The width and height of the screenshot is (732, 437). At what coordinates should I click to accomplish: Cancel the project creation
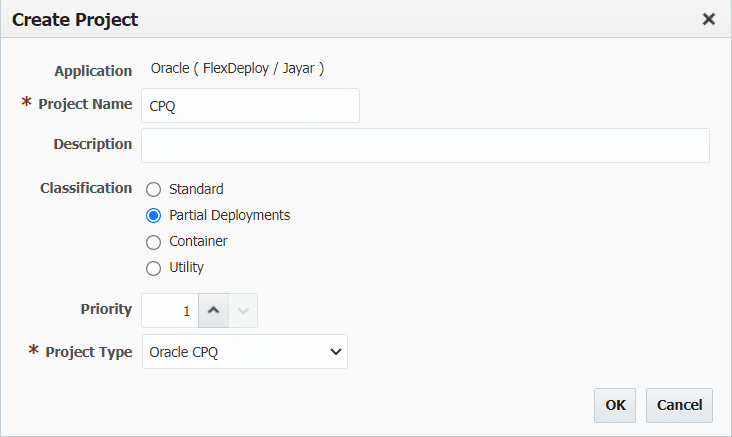[x=679, y=405]
